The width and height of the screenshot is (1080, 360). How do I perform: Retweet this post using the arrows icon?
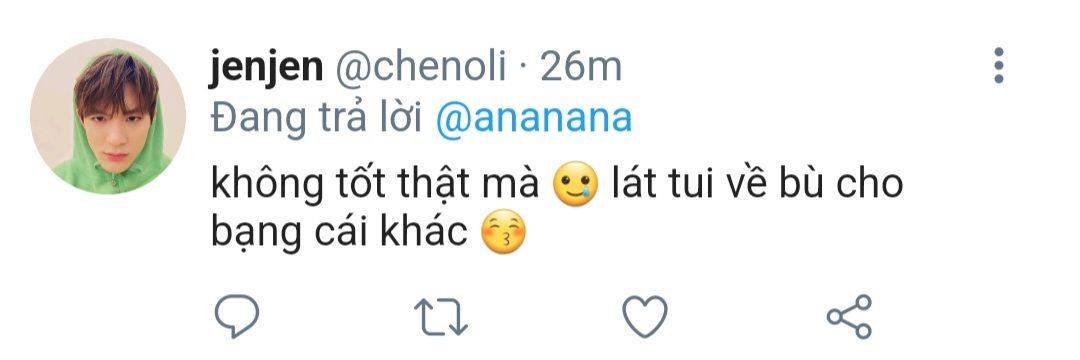[x=441, y=317]
